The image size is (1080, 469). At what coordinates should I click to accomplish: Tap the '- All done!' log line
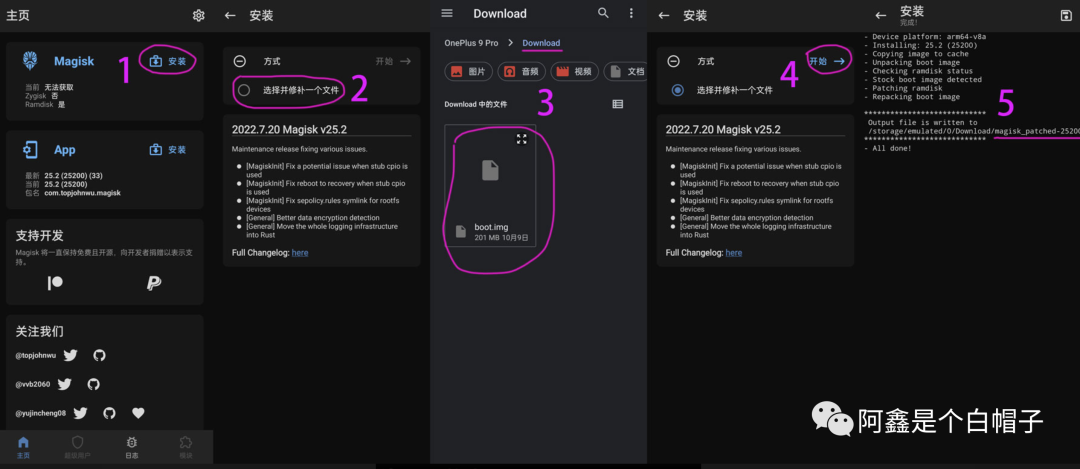point(887,149)
